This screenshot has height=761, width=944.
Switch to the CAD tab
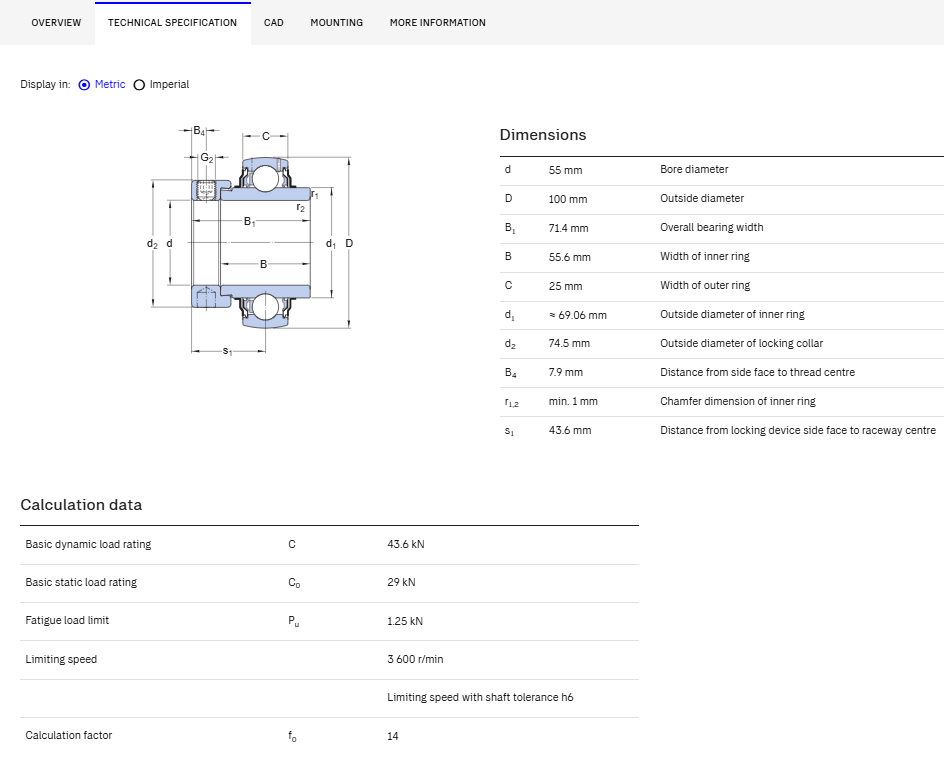pyautogui.click(x=273, y=23)
